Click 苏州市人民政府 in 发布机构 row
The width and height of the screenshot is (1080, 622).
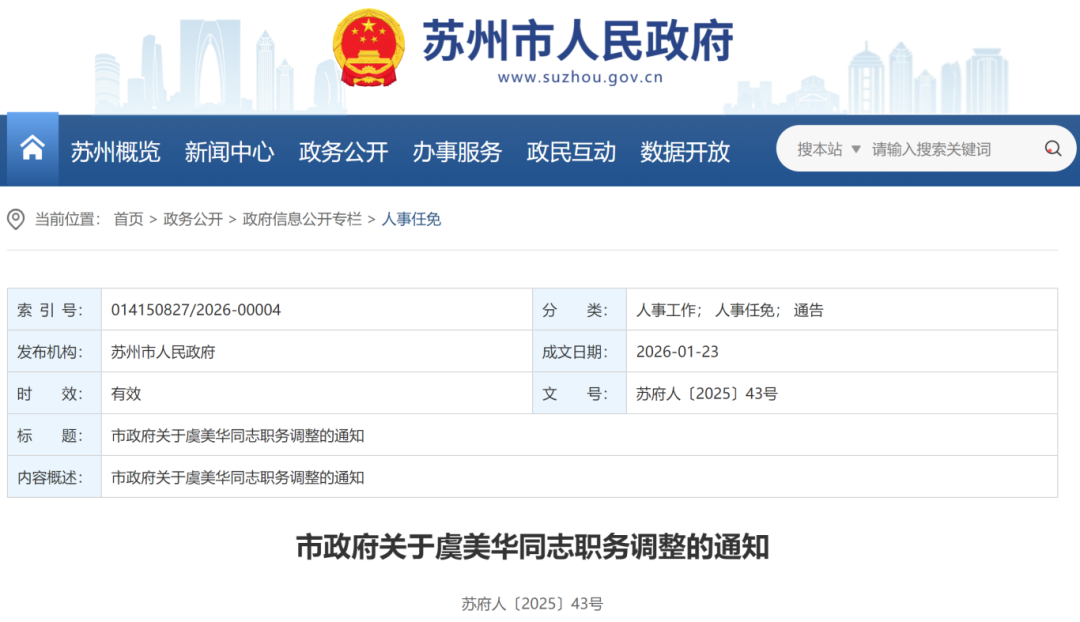[x=163, y=352]
